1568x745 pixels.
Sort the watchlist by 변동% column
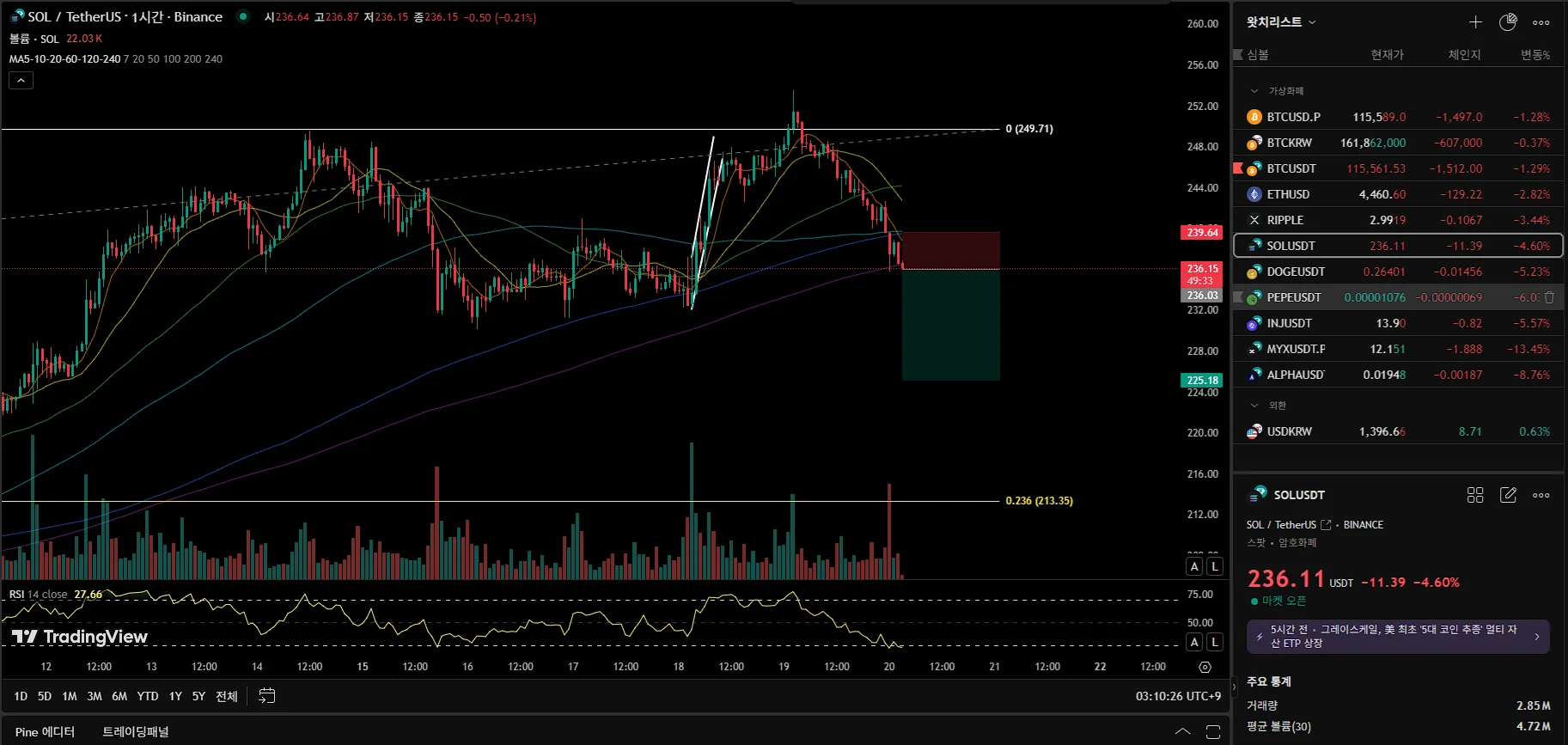1535,54
